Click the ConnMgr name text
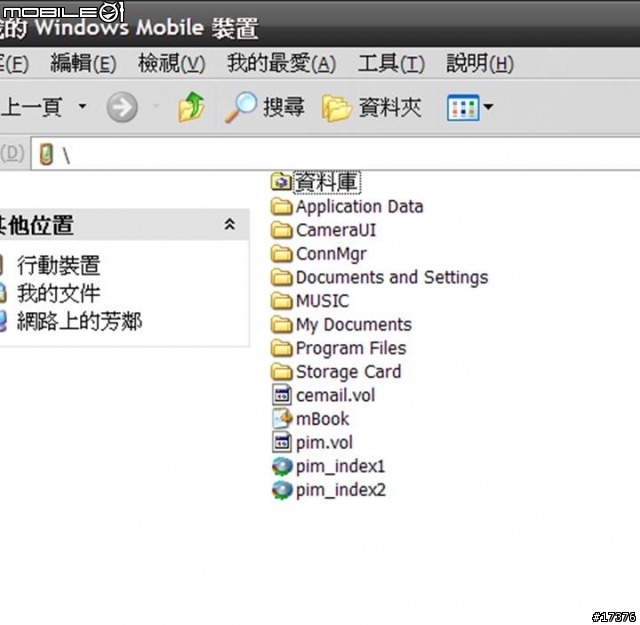 (x=331, y=254)
